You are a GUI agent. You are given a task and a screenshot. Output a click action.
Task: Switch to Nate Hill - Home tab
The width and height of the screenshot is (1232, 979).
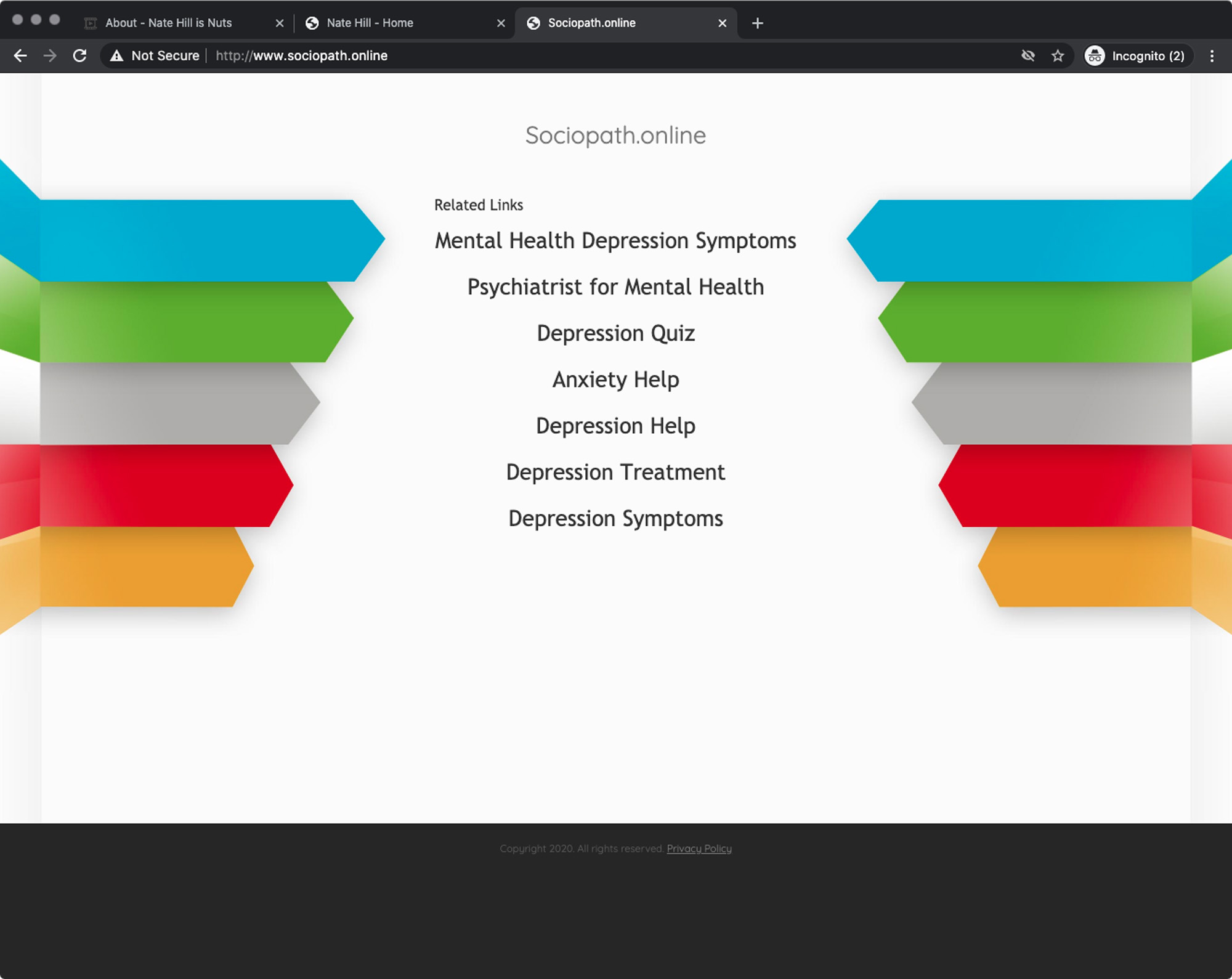point(370,23)
